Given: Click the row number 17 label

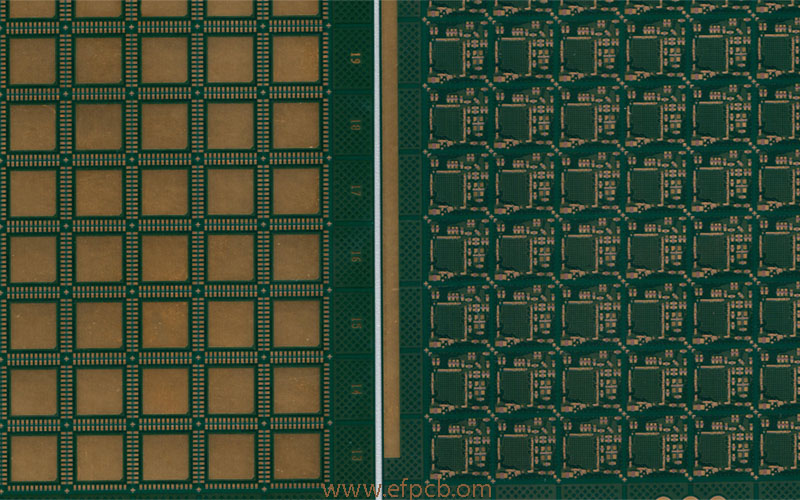Looking at the screenshot, I should (355, 191).
